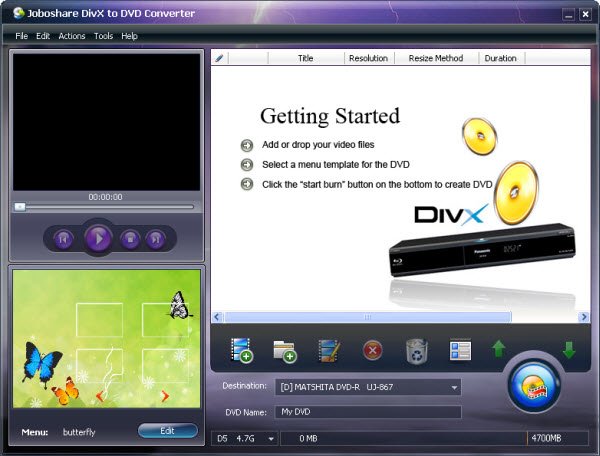Click the Joboshare app logo icon
The height and width of the screenshot is (456, 600).
18,13
